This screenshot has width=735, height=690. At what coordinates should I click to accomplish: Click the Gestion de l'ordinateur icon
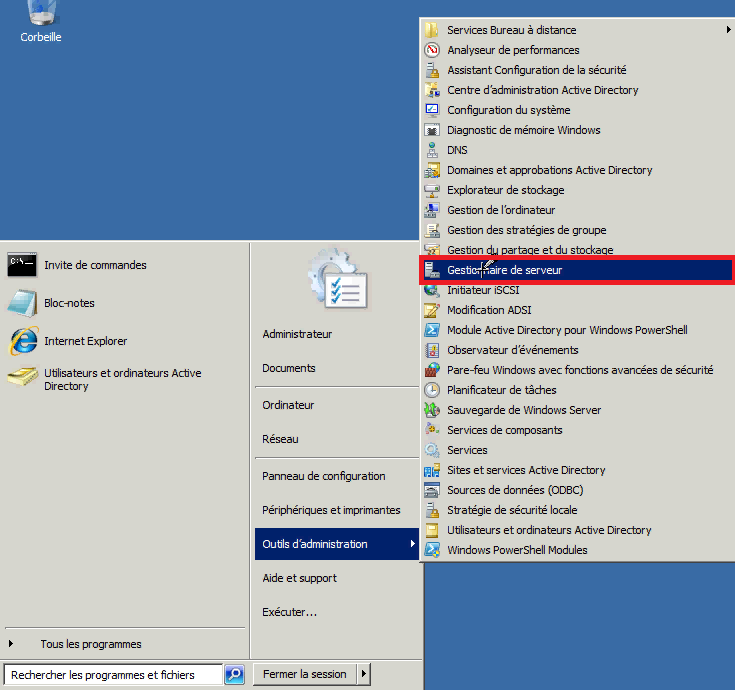tap(432, 210)
